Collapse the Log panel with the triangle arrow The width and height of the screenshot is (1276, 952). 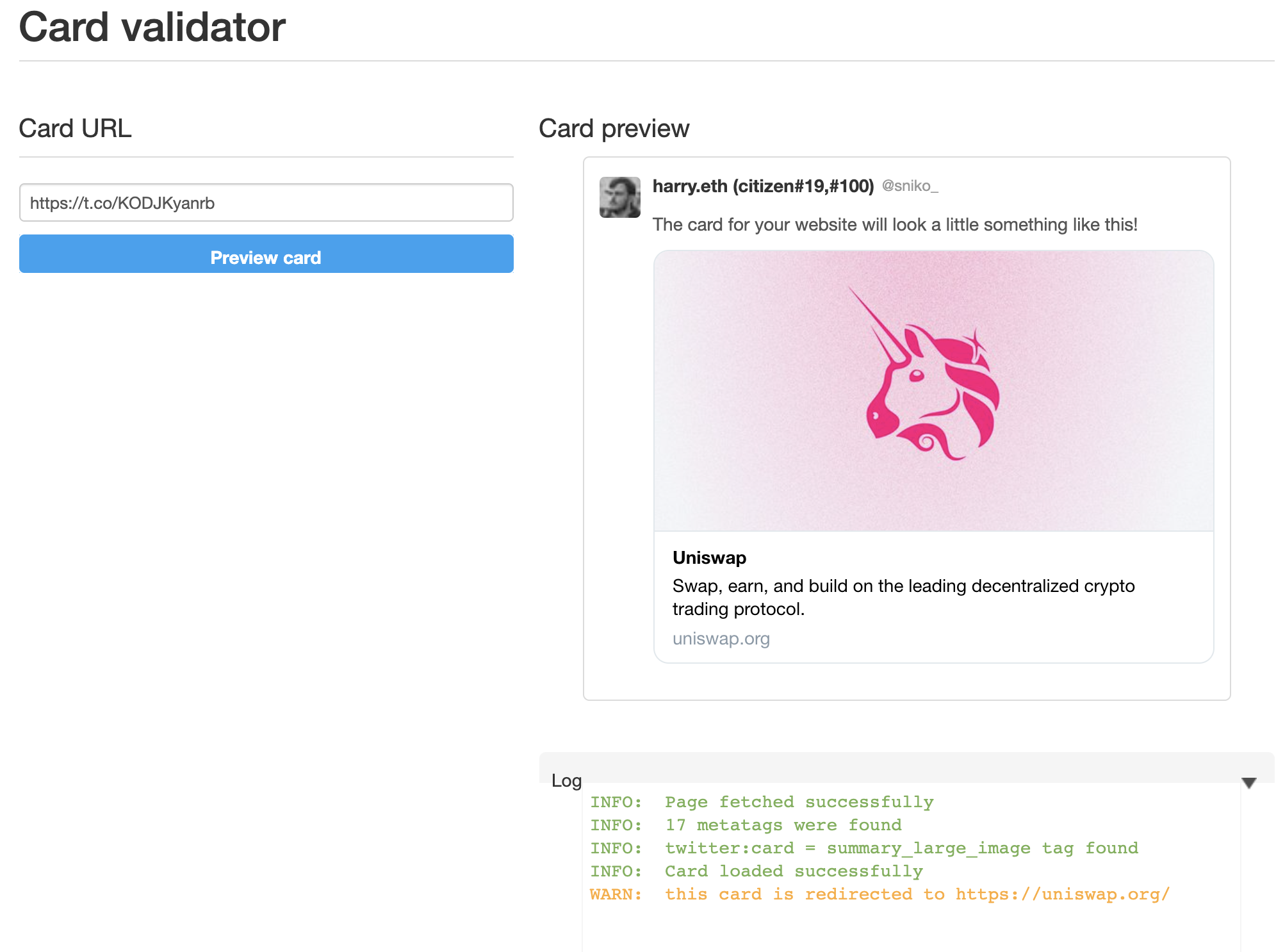1248,783
